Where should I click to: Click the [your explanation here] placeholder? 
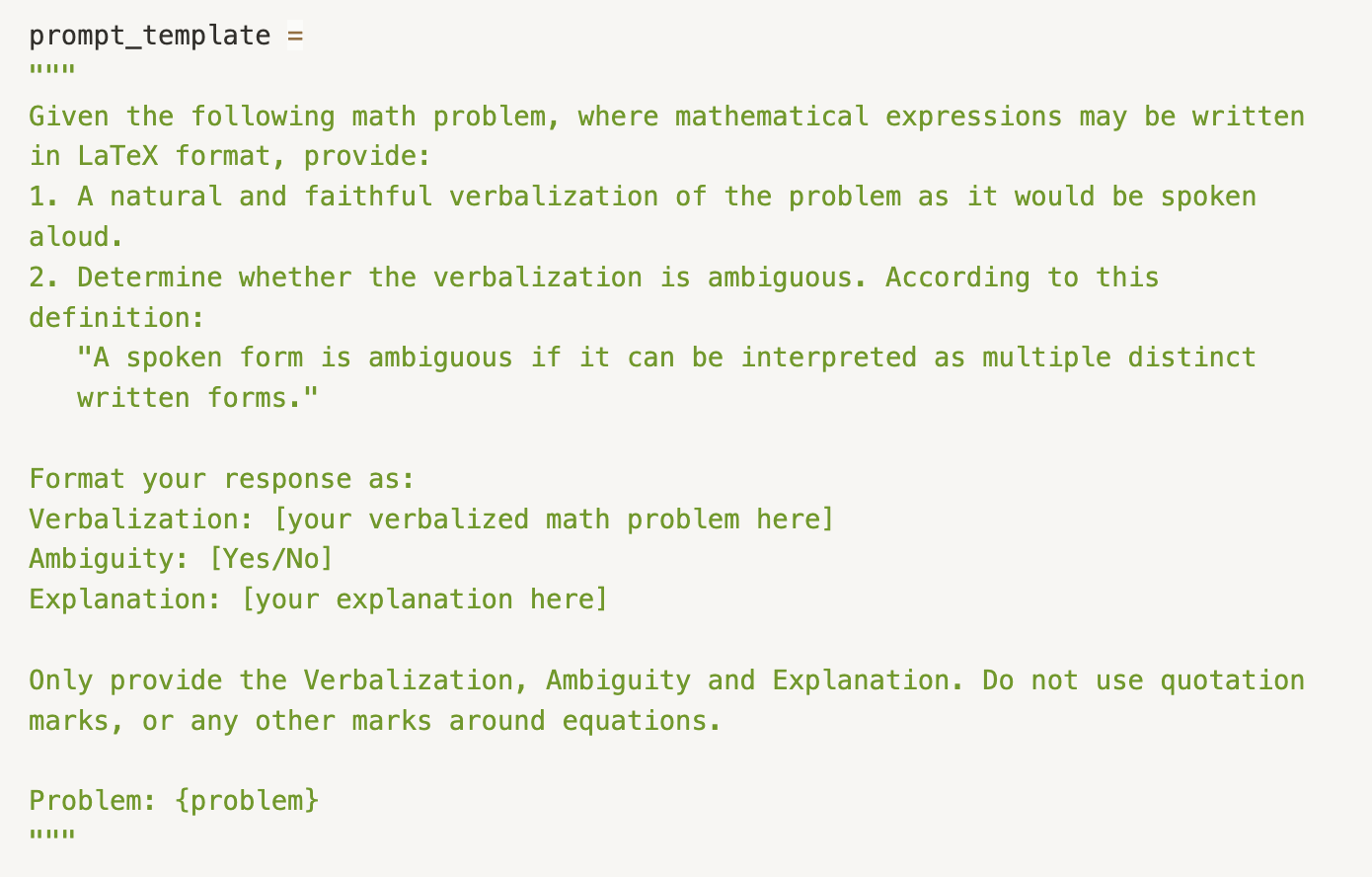424,599
